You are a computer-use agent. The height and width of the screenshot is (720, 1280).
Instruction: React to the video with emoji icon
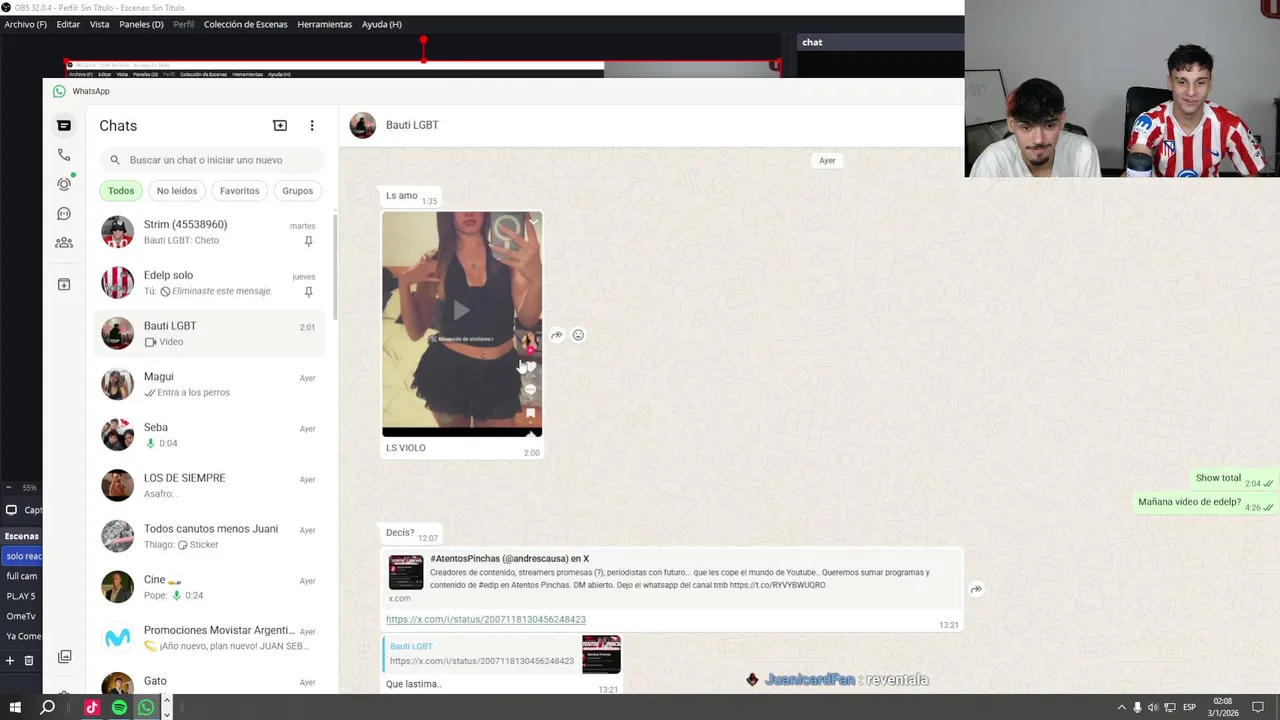(578, 335)
